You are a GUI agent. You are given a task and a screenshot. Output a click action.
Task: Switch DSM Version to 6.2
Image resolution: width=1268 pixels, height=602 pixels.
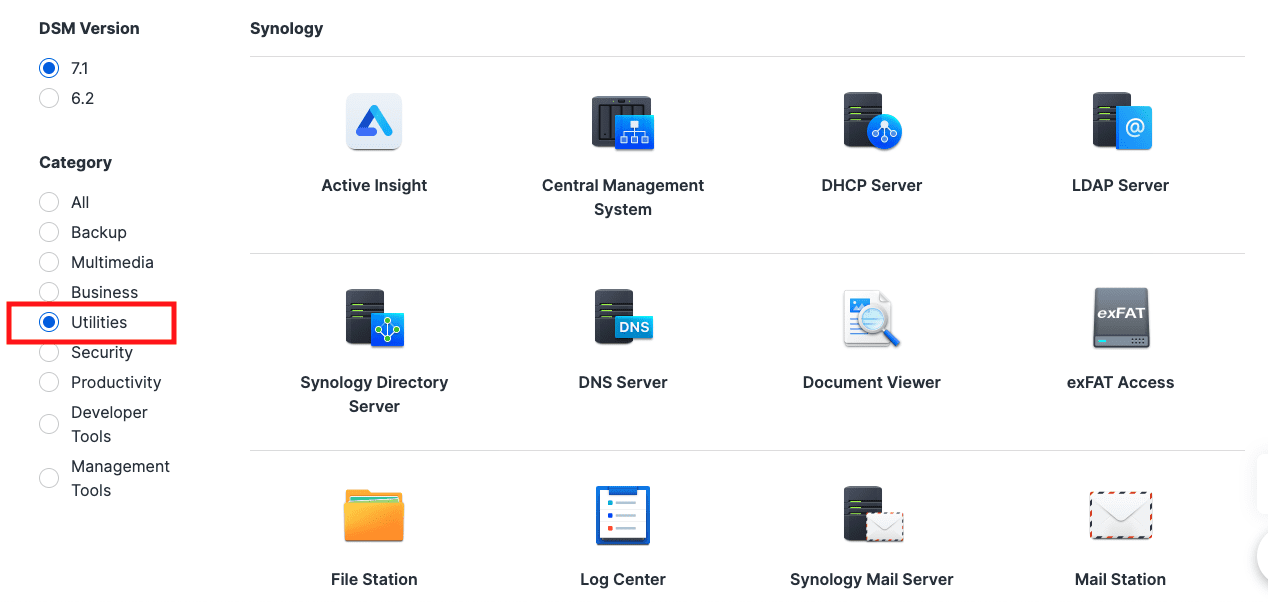(49, 98)
